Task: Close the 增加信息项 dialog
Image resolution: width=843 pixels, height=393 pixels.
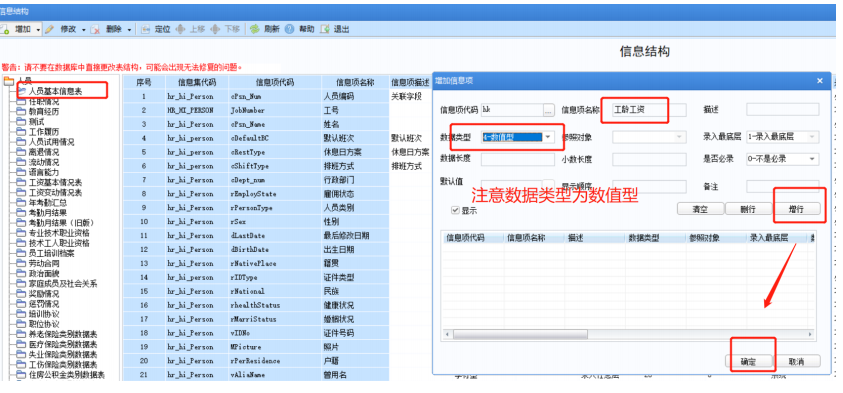Action: (820, 81)
